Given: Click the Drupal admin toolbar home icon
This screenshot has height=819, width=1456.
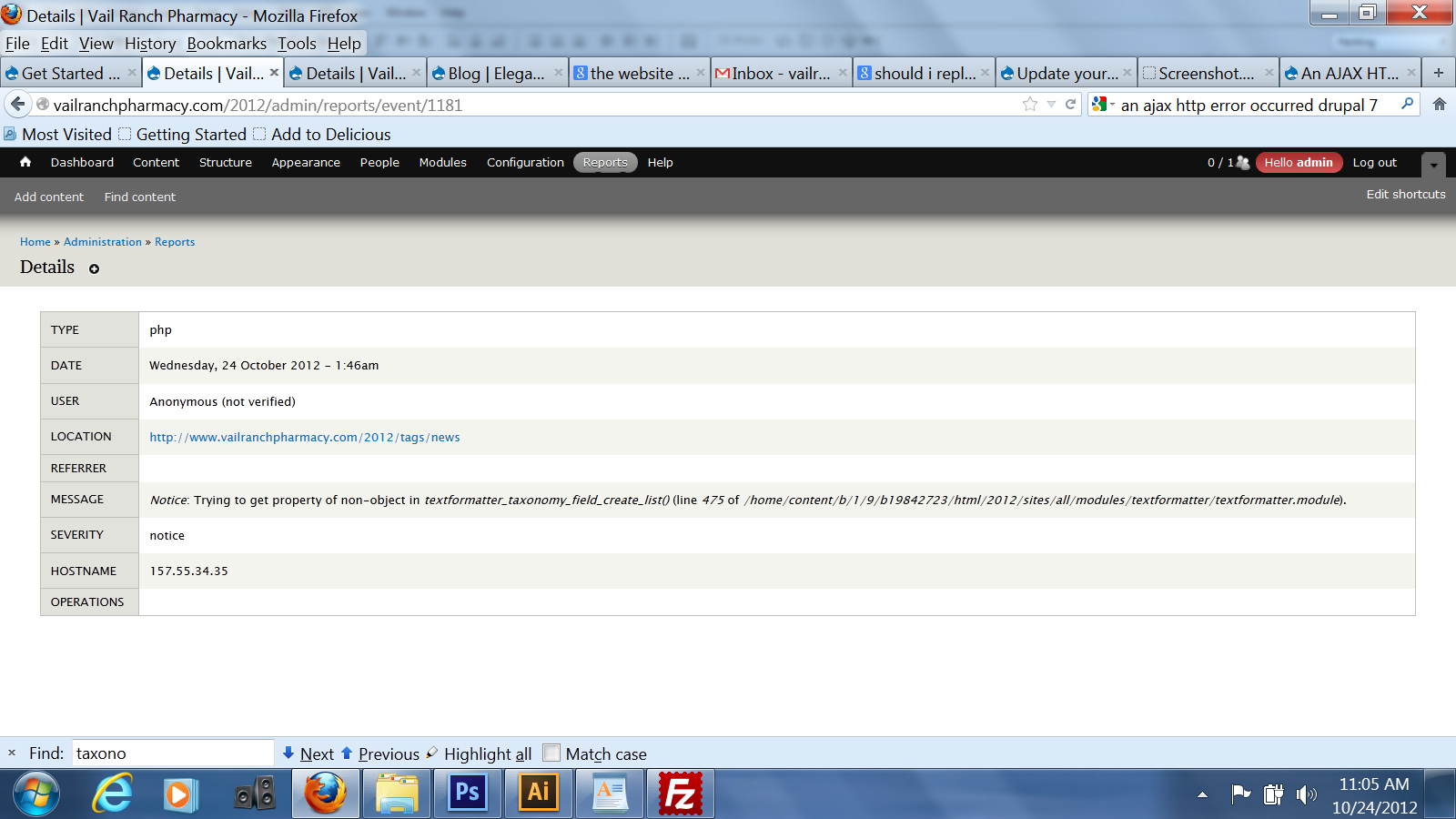Looking at the screenshot, I should pos(25,162).
